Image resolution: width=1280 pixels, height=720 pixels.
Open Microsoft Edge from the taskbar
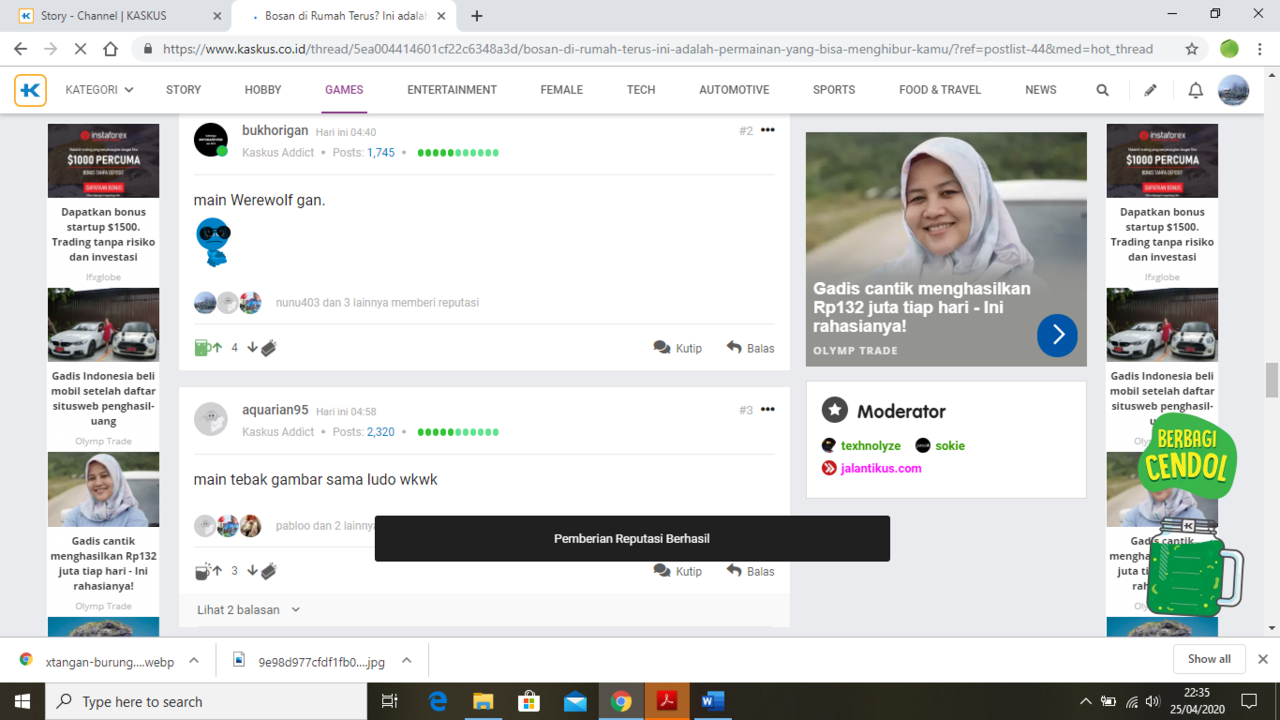click(x=438, y=701)
